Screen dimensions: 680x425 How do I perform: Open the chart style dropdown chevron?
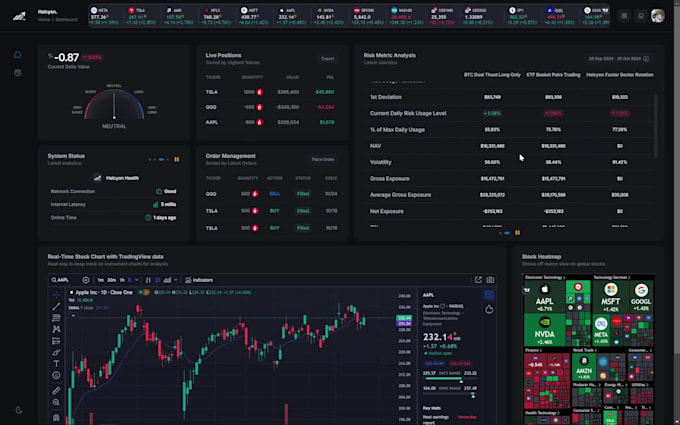pyautogui.click(x=176, y=280)
